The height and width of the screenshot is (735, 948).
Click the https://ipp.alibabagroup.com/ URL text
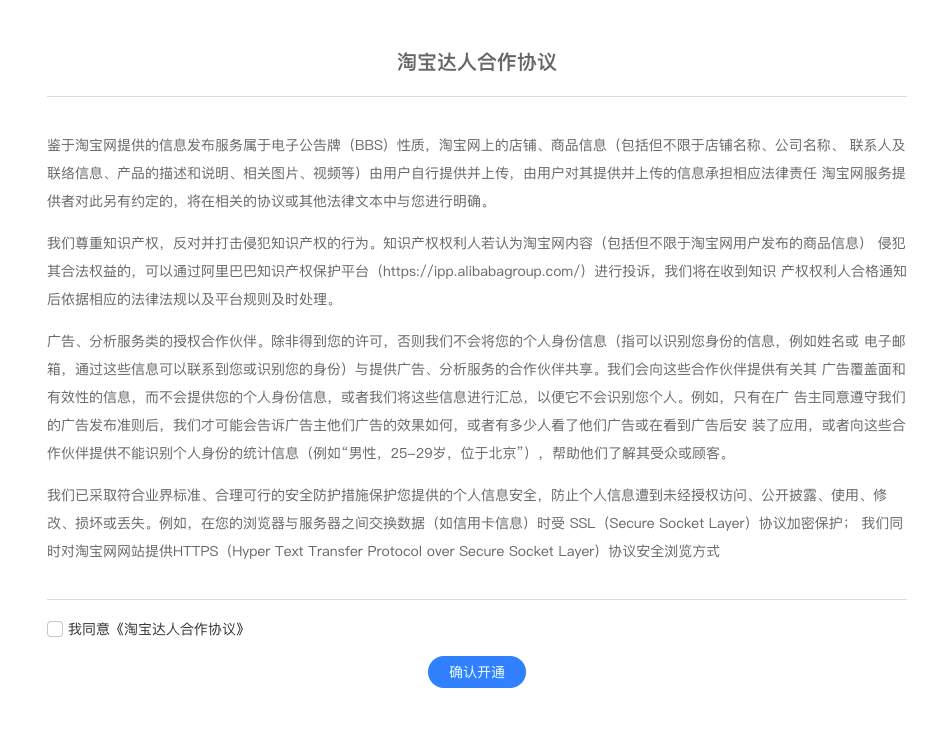tap(483, 271)
